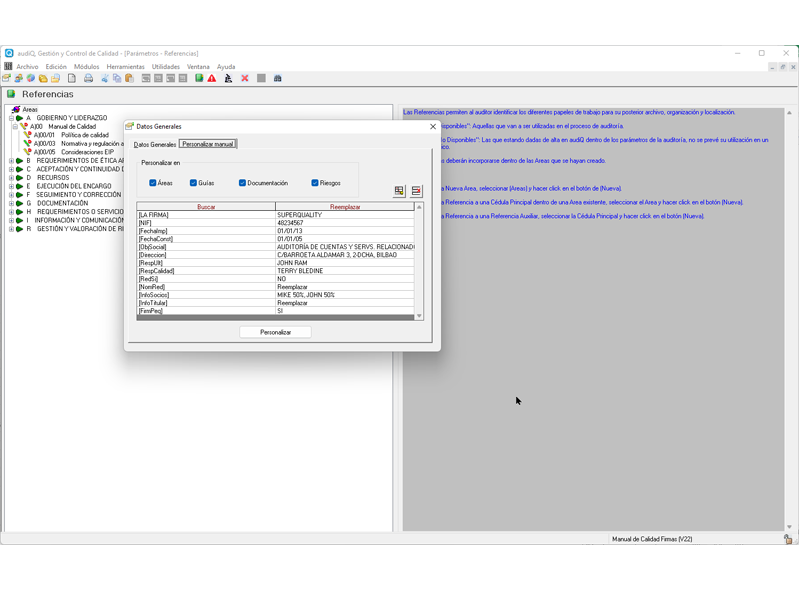Open the Archivo menu

[27, 67]
